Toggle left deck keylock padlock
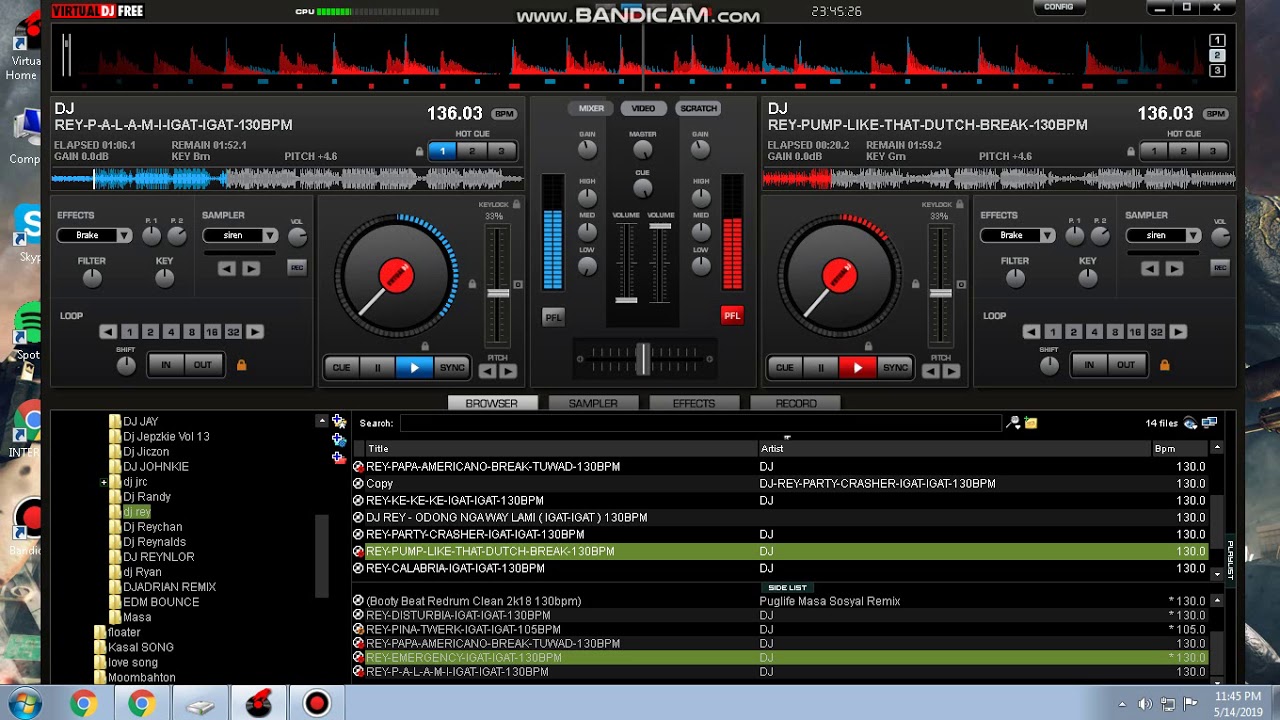Screen dimensions: 1280x720 (x=516, y=205)
